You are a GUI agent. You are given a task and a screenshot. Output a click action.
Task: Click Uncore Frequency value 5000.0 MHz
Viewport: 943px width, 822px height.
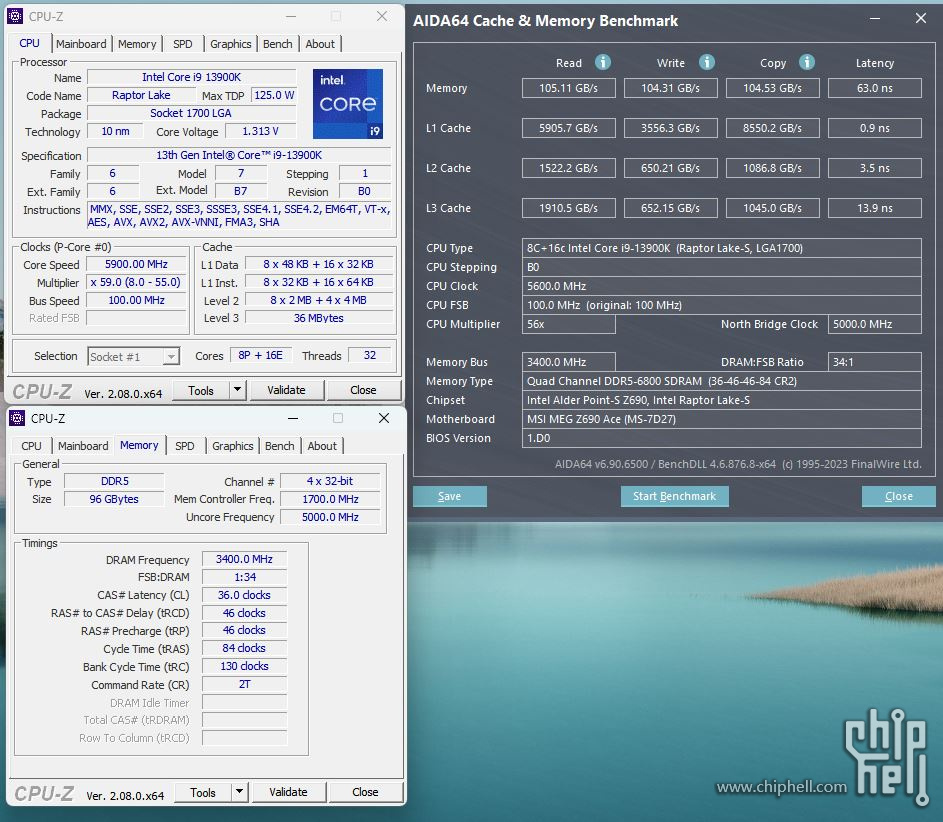point(331,517)
